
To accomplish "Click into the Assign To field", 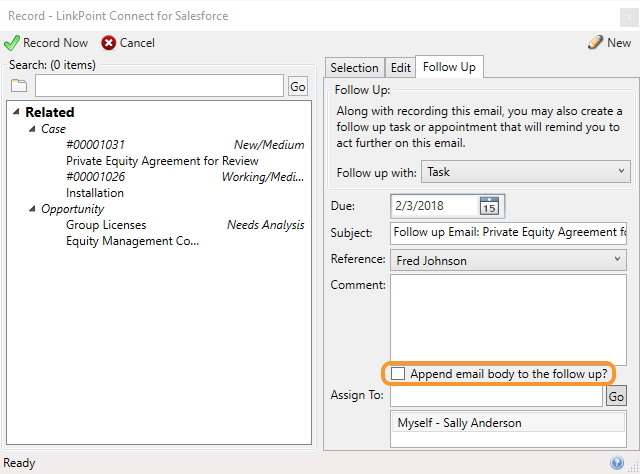I will point(496,396).
